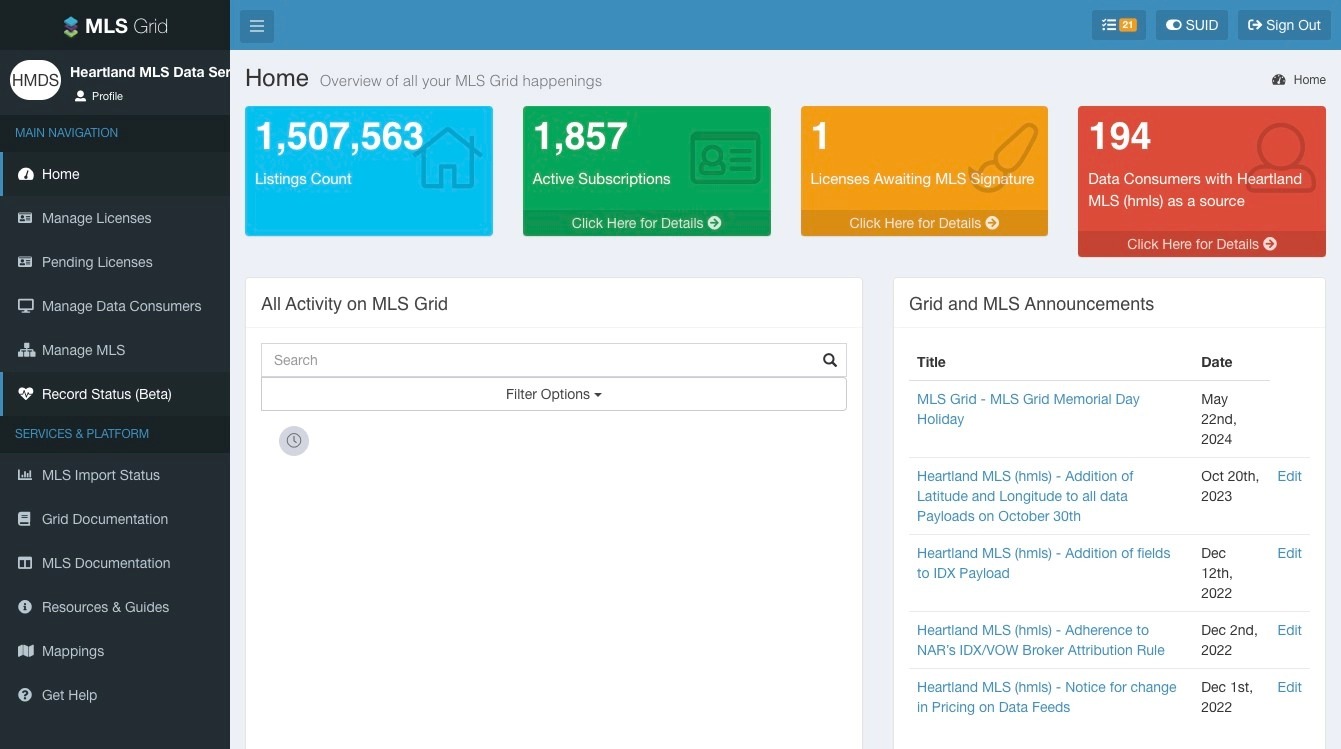1341x749 pixels.
Task: Click the 'All Activity on MLS Grid' heading
Action: pos(354,304)
